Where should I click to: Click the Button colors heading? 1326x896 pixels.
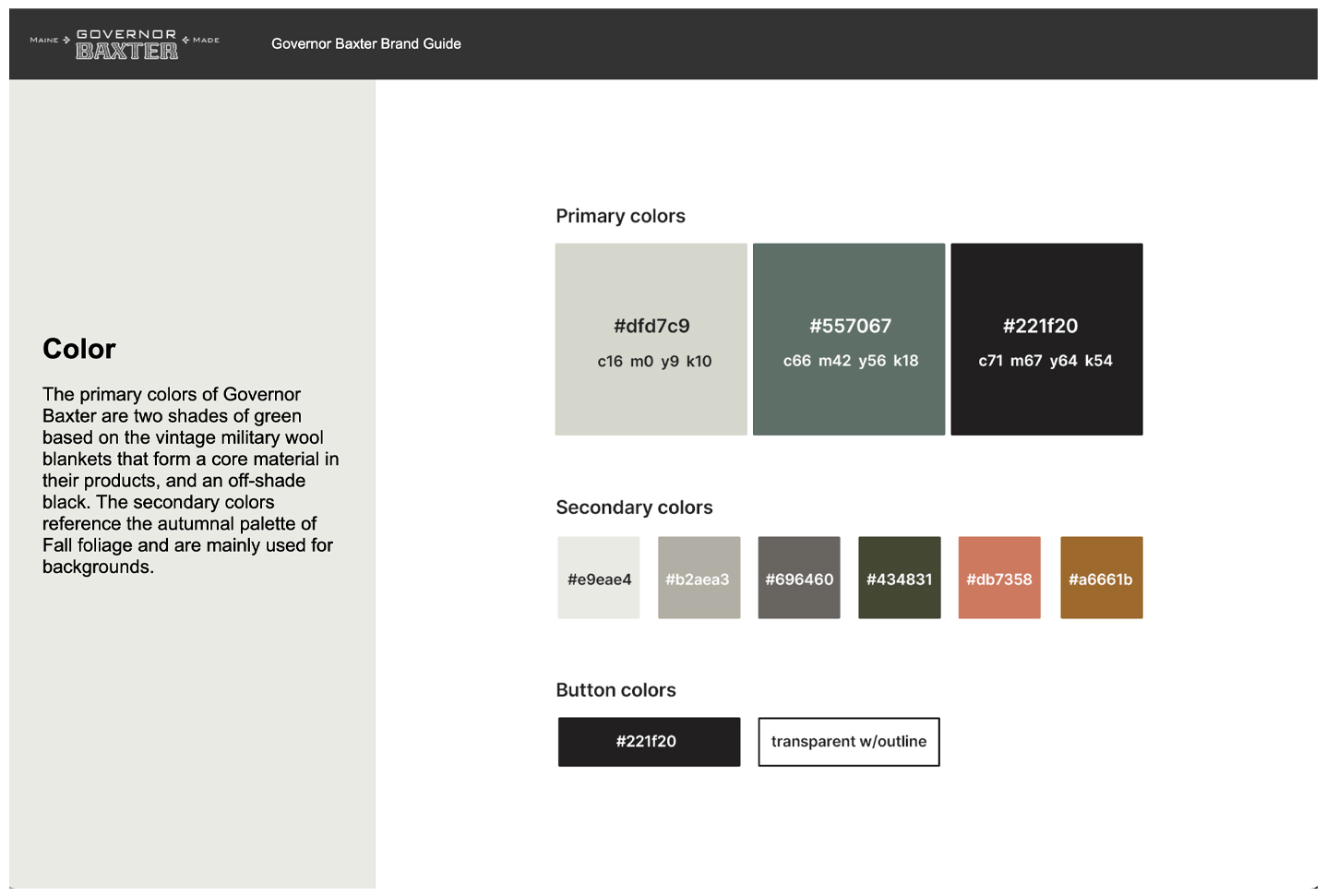(x=615, y=690)
